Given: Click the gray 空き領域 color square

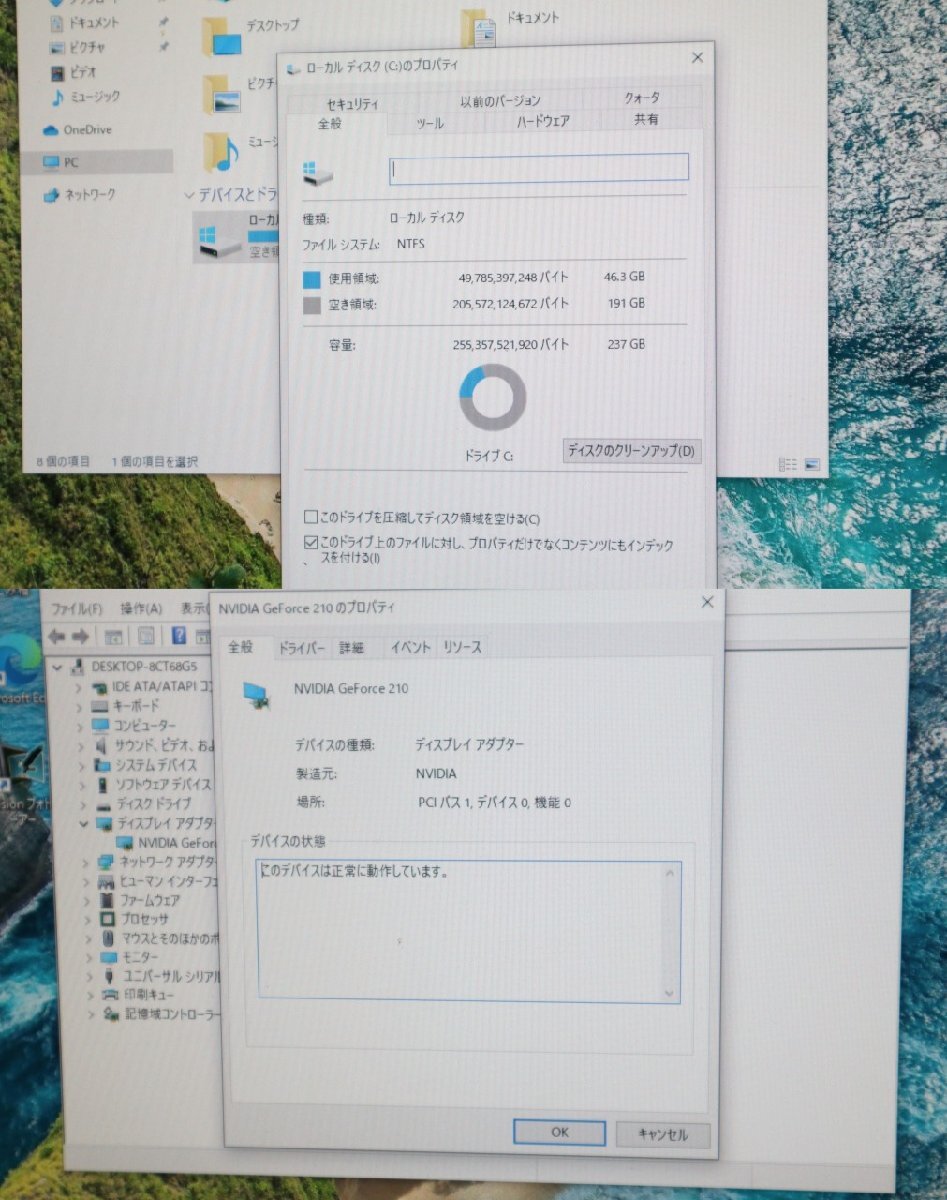Looking at the screenshot, I should (x=311, y=304).
